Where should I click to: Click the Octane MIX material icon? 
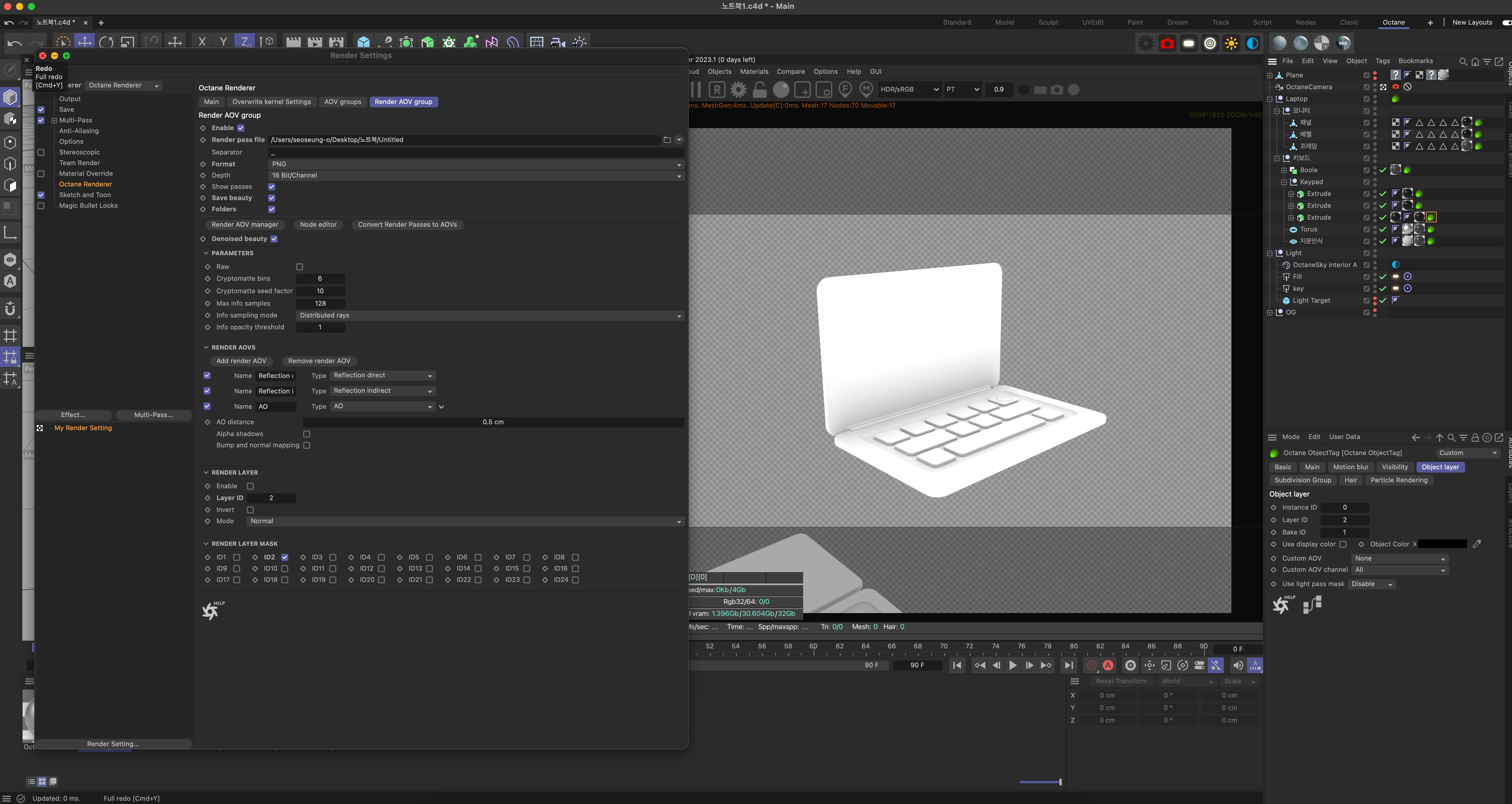pos(1344,43)
